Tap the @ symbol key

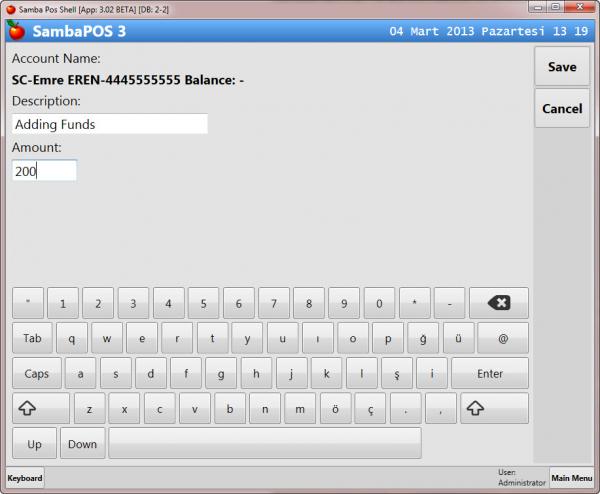tap(503, 339)
